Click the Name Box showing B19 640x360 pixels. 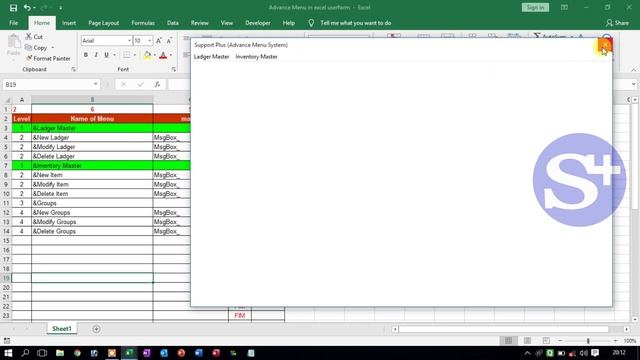click(47, 84)
